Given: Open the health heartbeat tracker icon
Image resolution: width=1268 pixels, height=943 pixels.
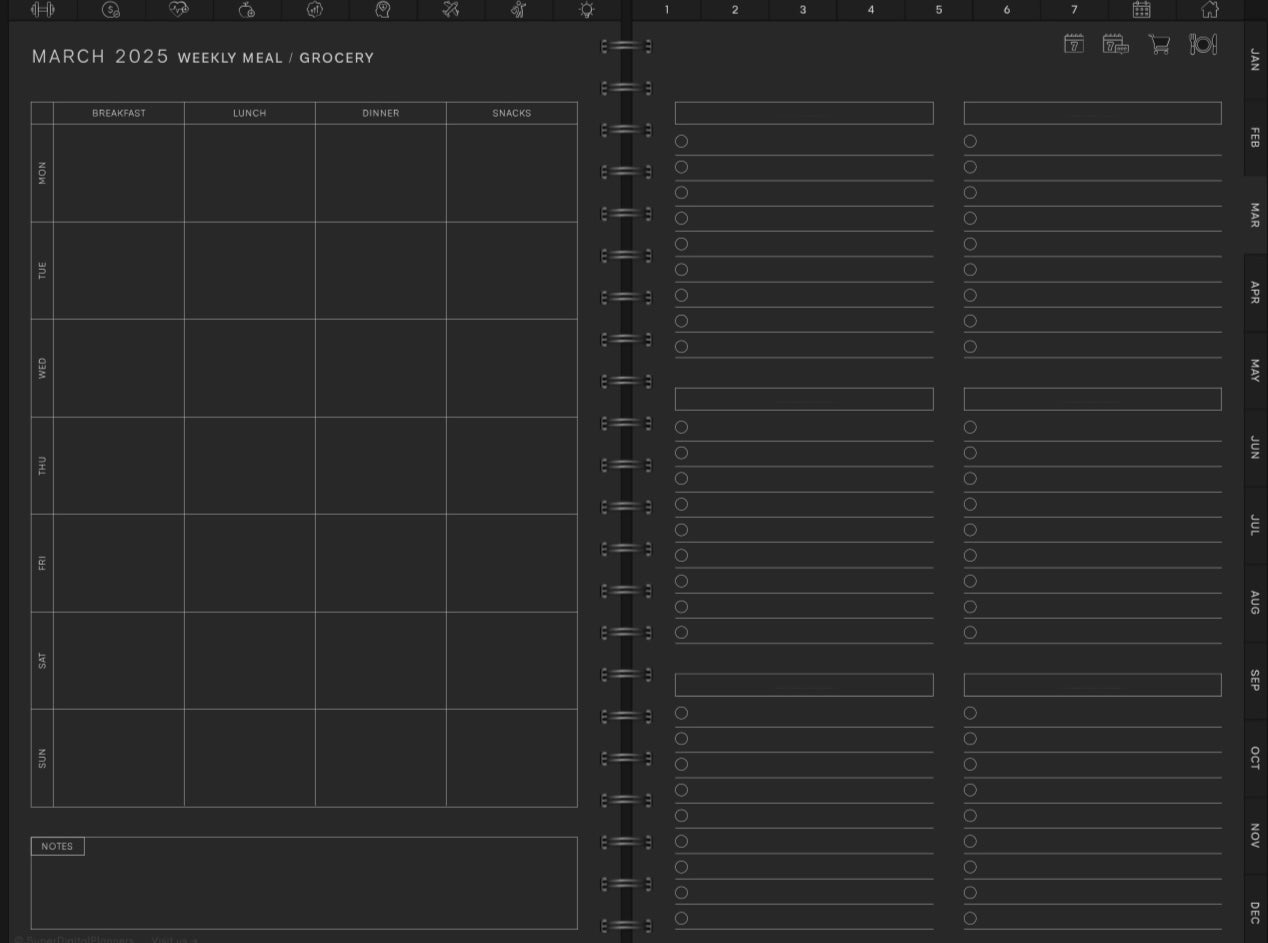Looking at the screenshot, I should click(179, 10).
